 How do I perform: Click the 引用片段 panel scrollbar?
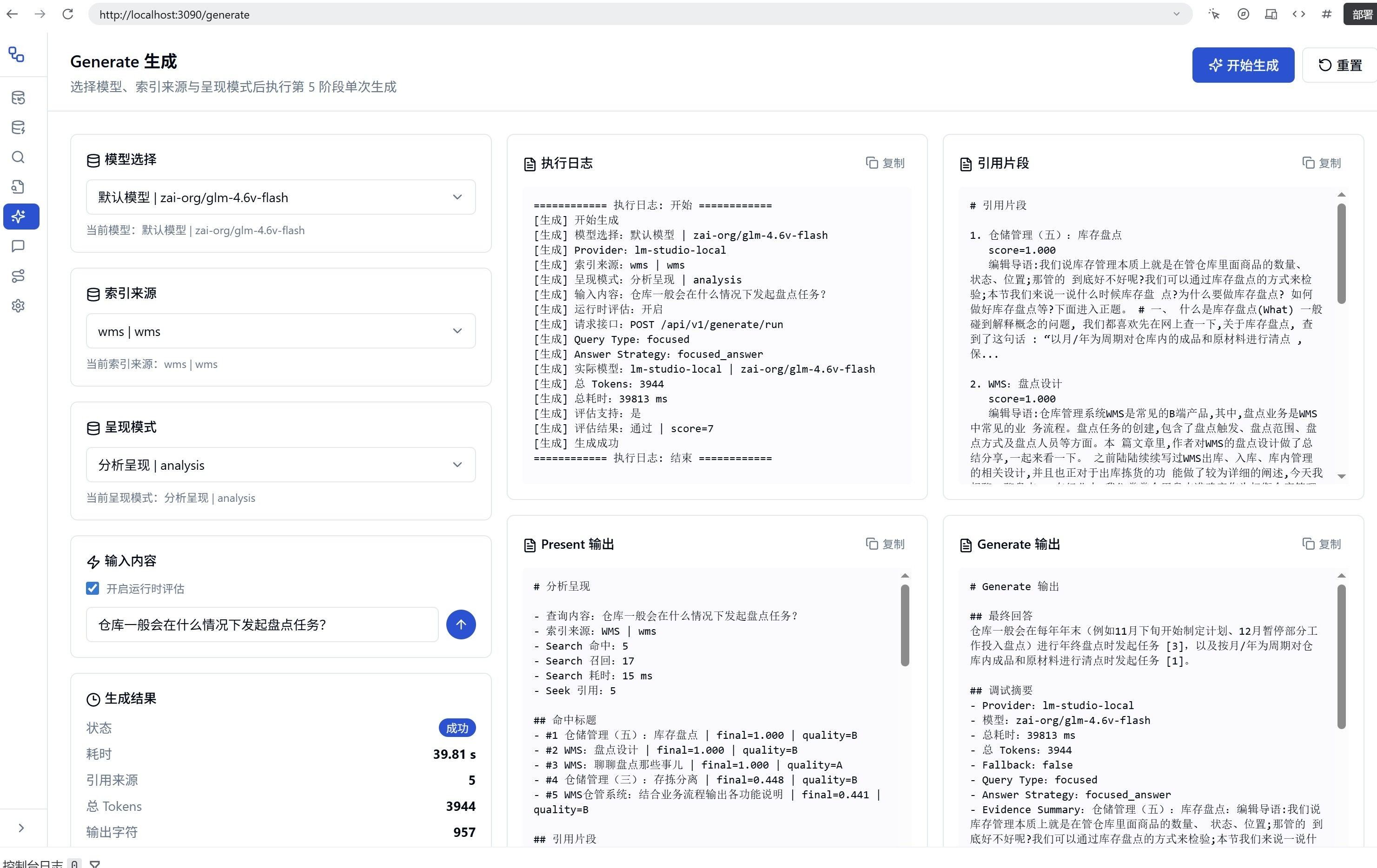point(1342,254)
